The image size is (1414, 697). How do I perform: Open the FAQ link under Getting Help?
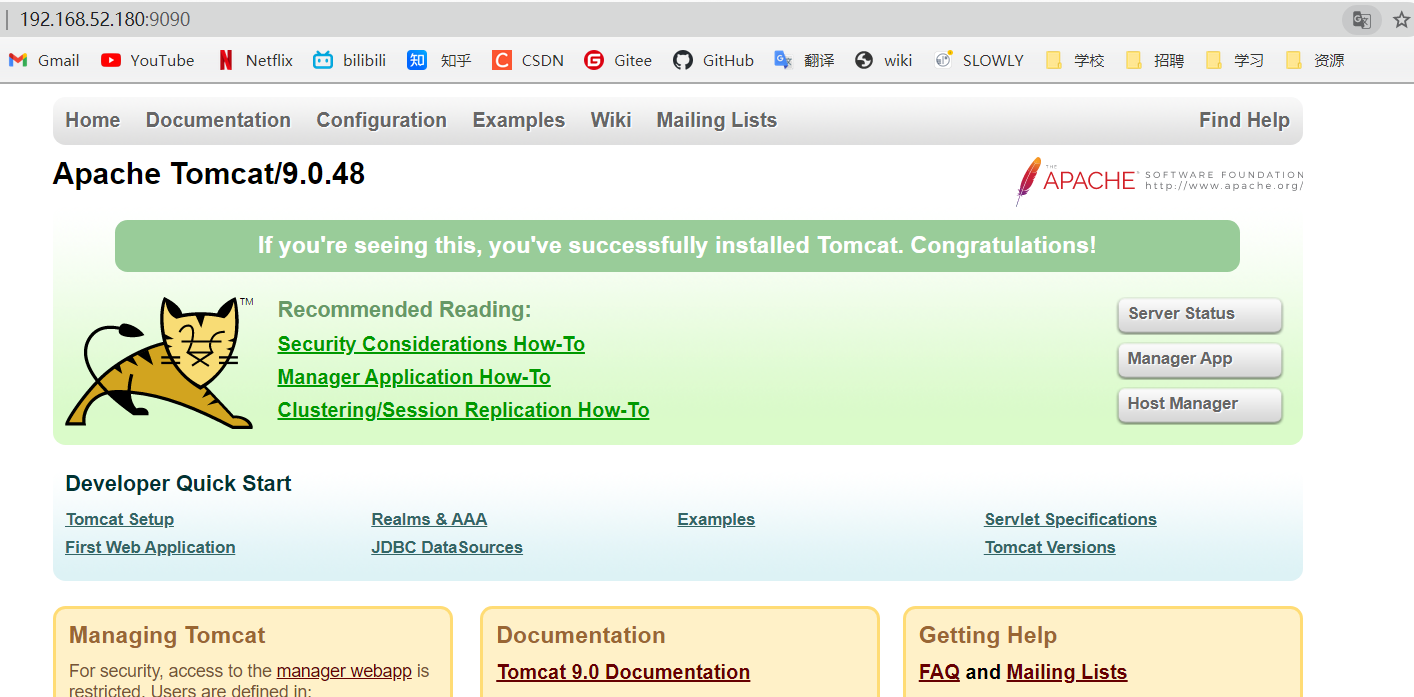coord(939,672)
